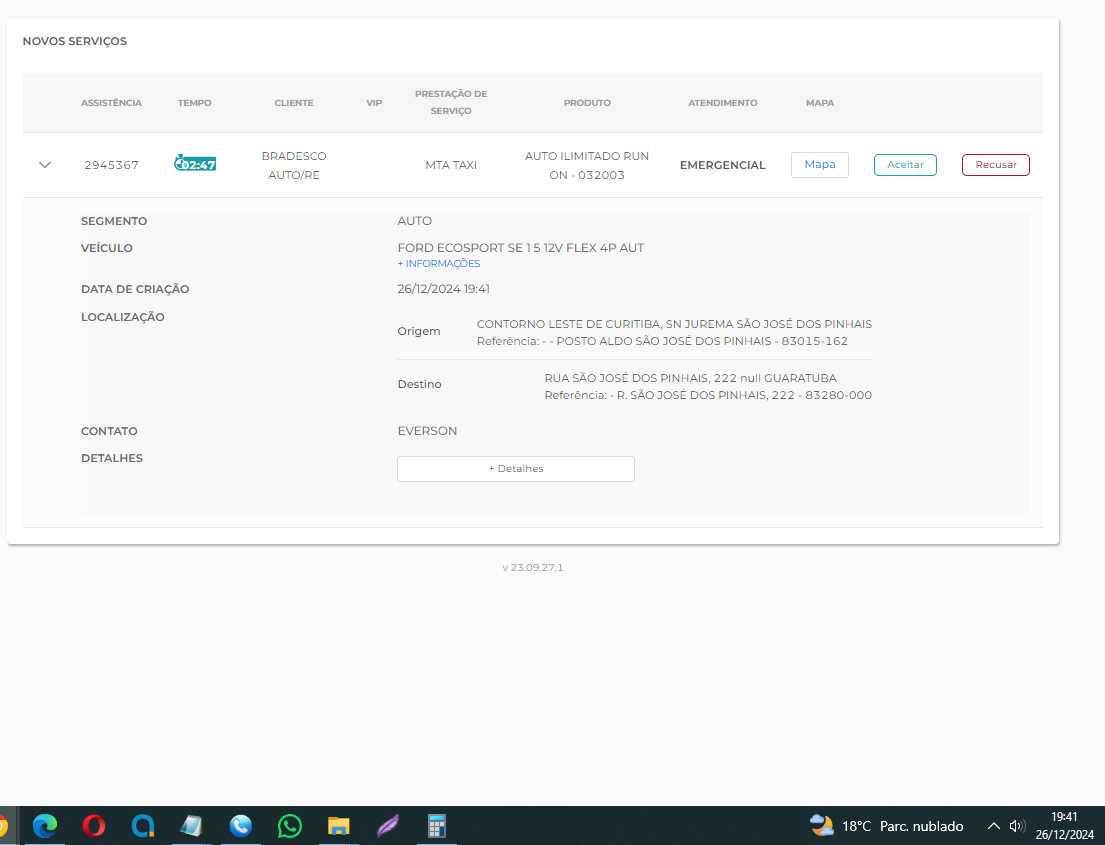
Task: Open the blue phone app in taskbar
Action: coord(241,826)
